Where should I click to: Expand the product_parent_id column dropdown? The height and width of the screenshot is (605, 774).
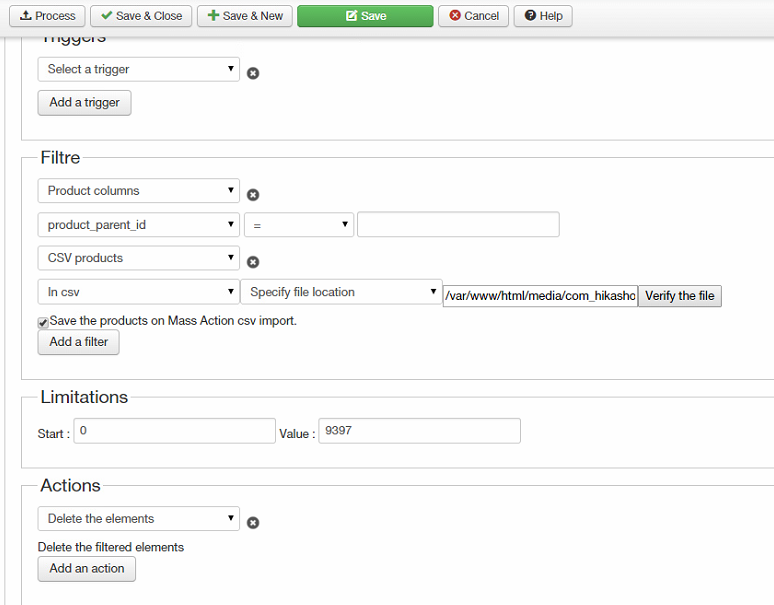pyautogui.click(x=138, y=225)
